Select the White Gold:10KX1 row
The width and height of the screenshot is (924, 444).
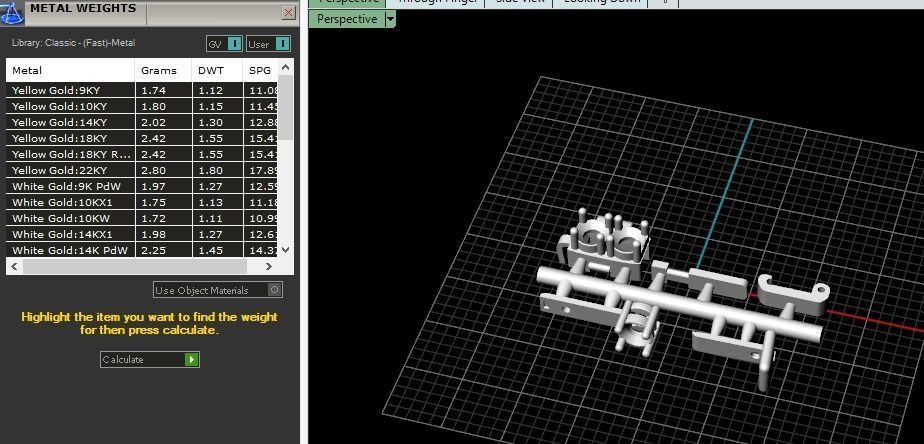coord(142,202)
